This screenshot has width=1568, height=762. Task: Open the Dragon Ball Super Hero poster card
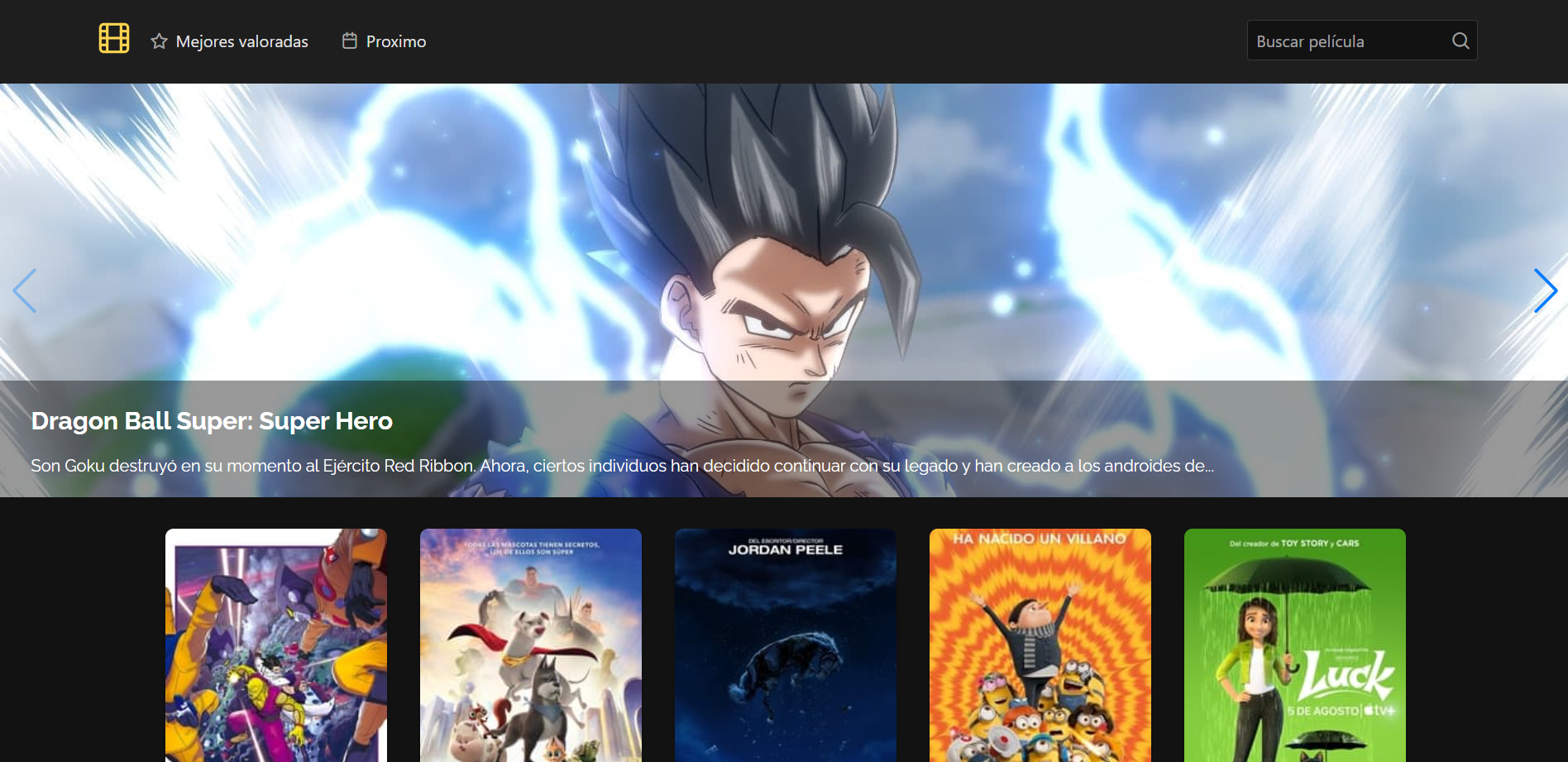[276, 645]
